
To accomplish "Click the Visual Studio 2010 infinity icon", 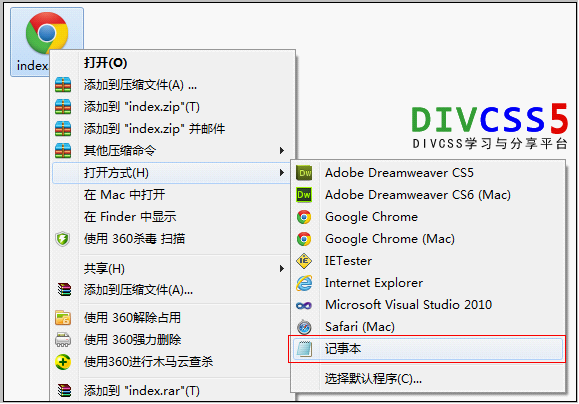I will pyautogui.click(x=304, y=305).
